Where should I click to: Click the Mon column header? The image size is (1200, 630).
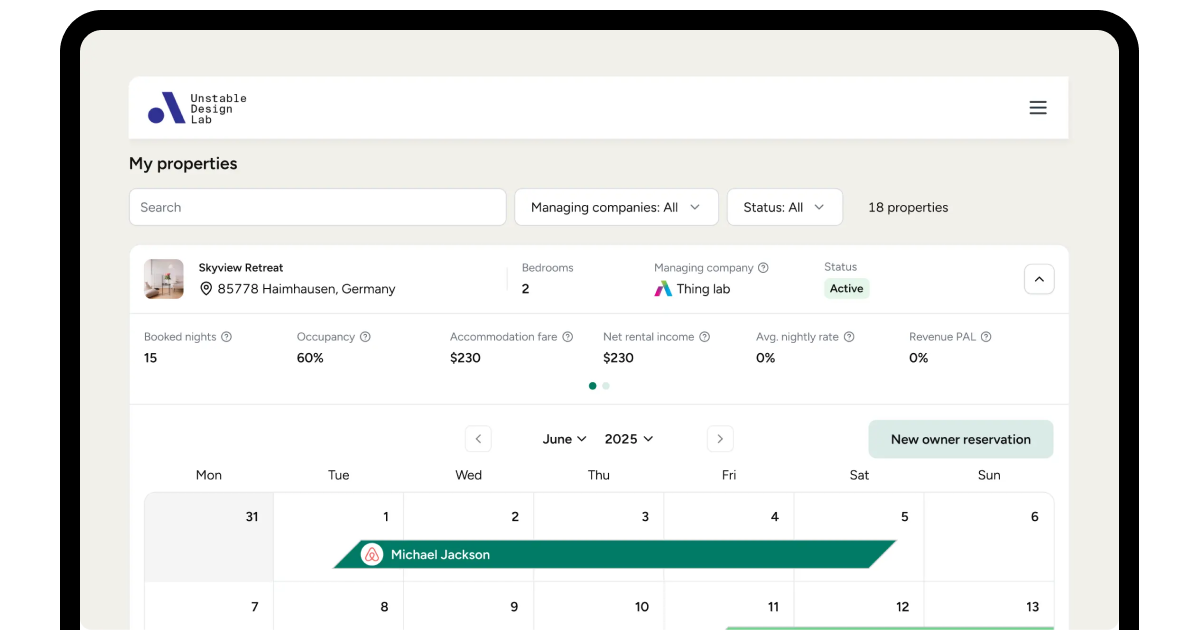click(209, 475)
